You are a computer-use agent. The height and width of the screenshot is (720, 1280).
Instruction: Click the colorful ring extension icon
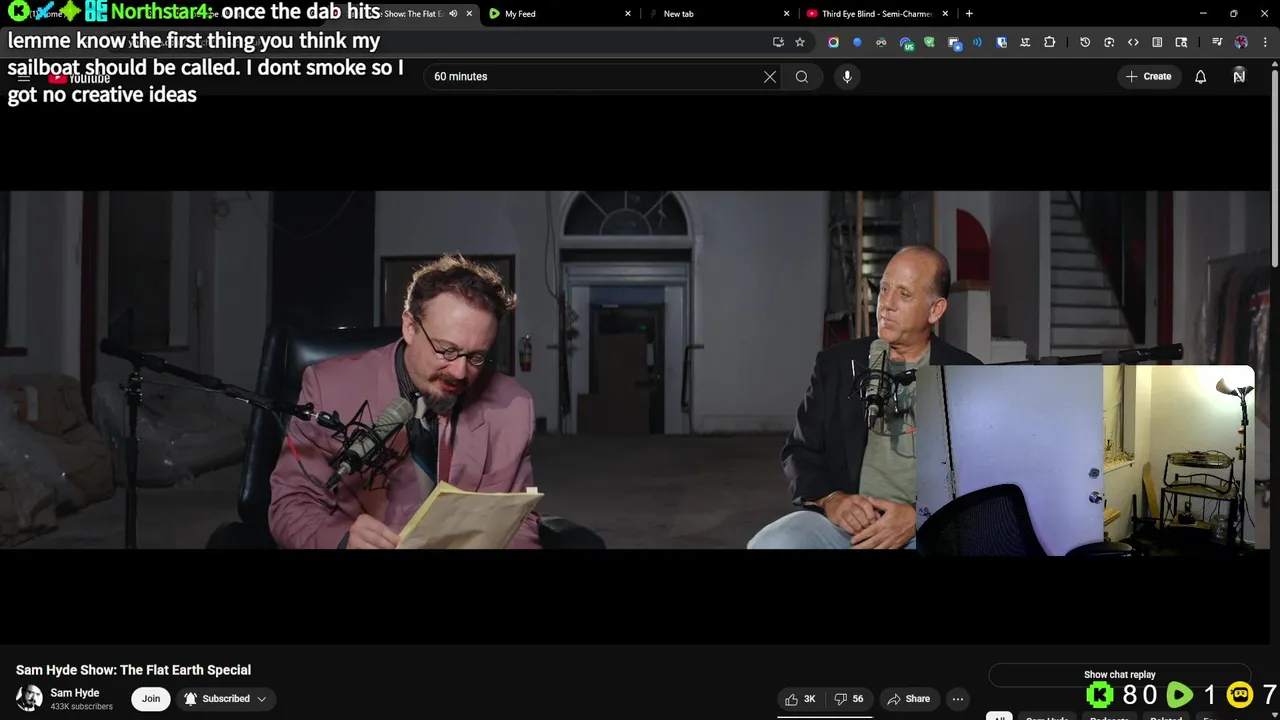click(833, 42)
